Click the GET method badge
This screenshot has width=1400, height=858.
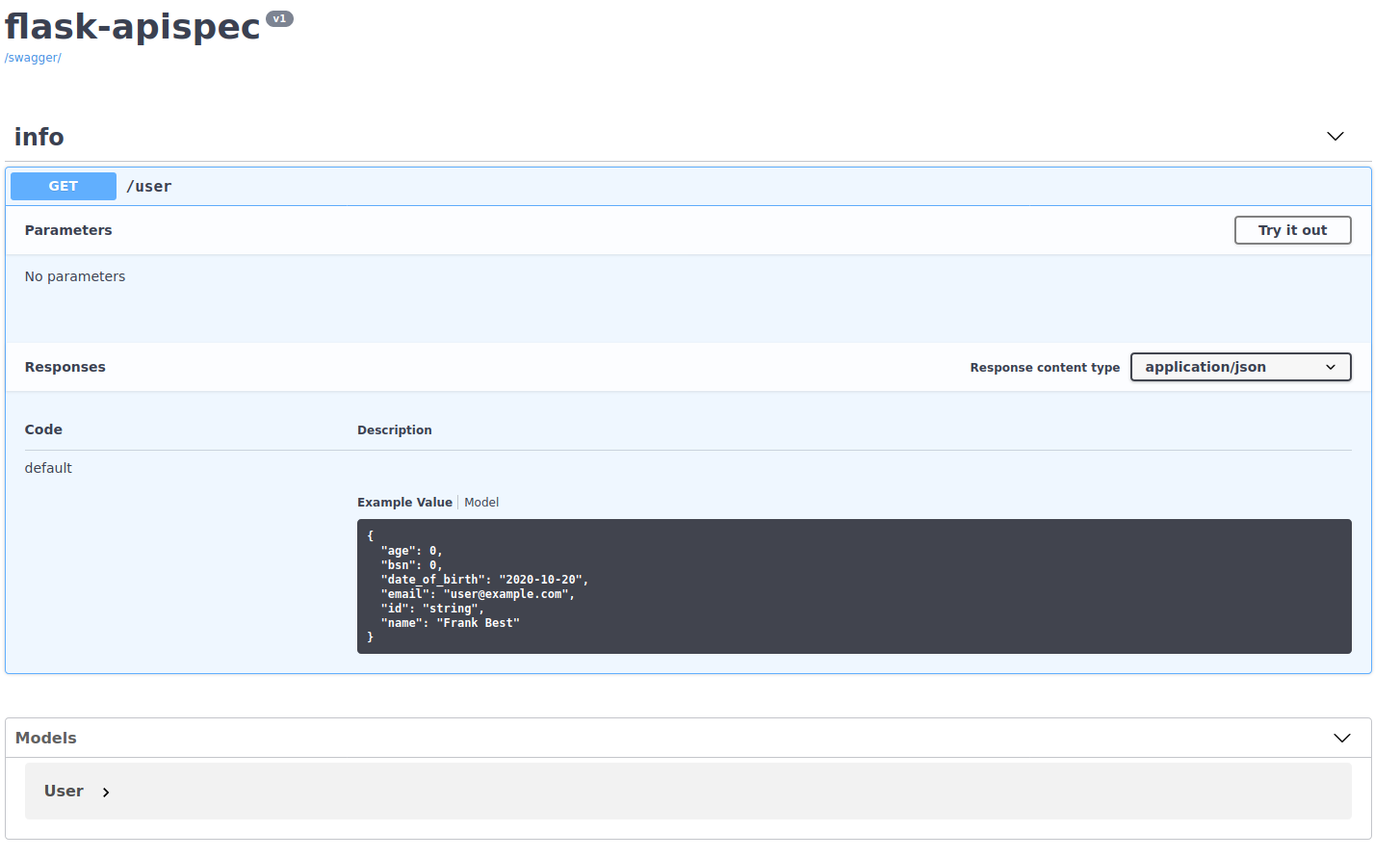pos(64,186)
